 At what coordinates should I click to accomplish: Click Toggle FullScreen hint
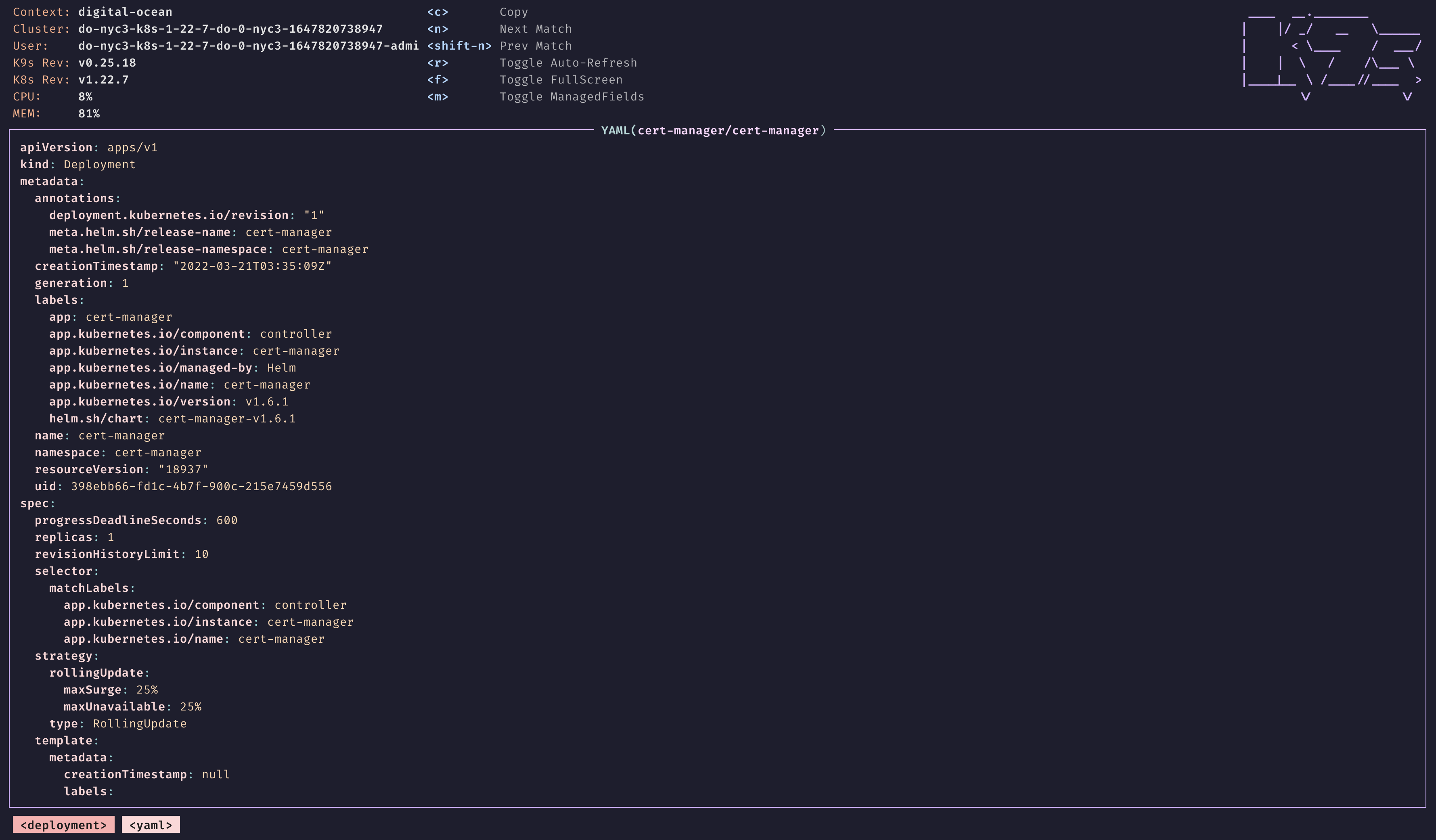pos(561,80)
